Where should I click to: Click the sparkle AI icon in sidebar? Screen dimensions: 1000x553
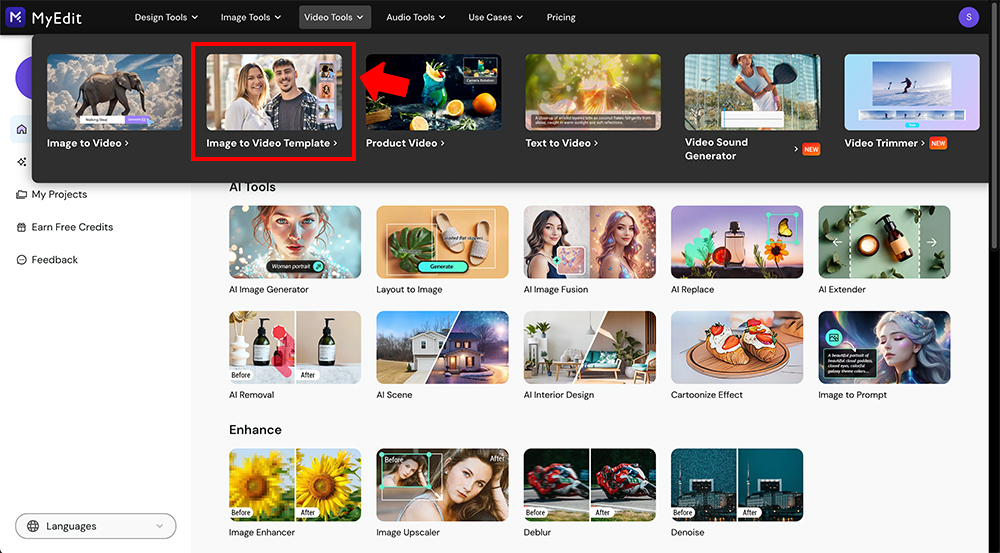(x=22, y=162)
